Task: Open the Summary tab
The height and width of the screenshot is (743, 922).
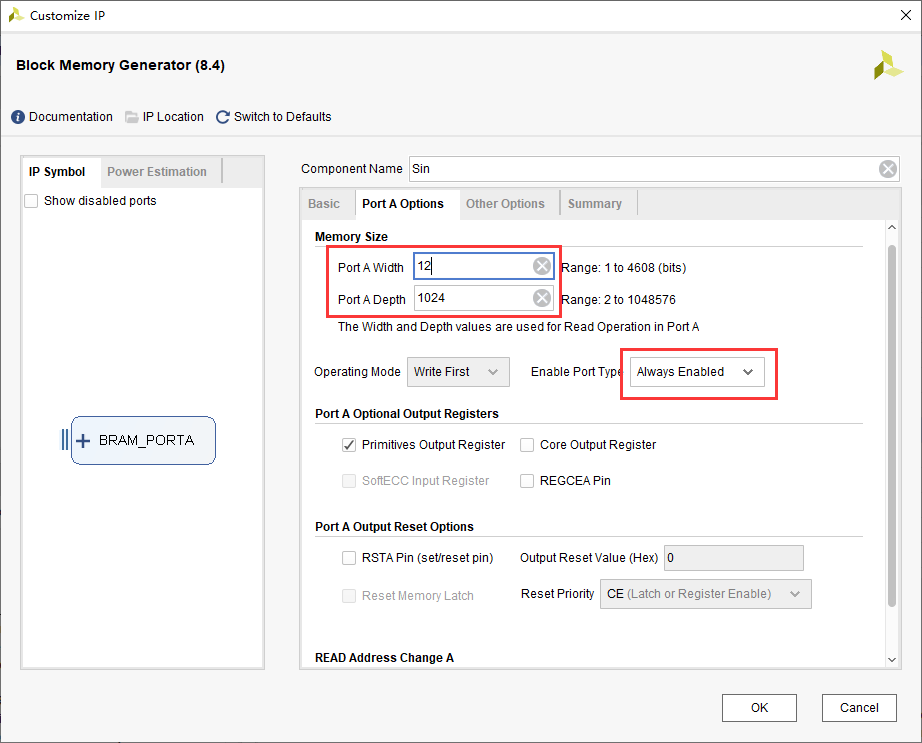Action: tap(594, 204)
